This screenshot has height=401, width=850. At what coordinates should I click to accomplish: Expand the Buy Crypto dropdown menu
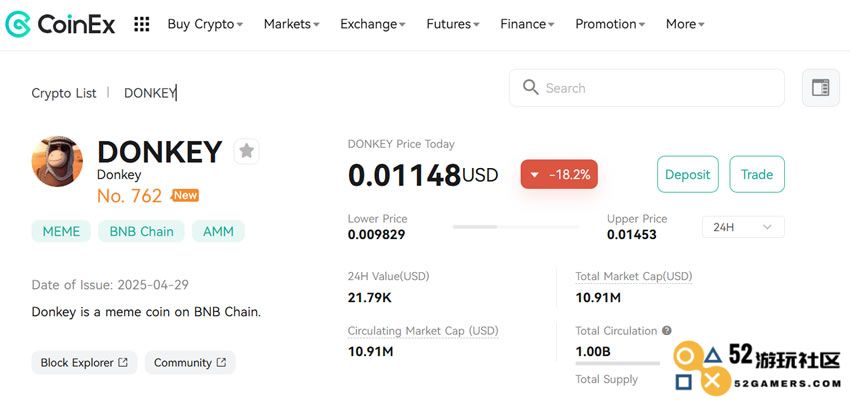pos(205,24)
